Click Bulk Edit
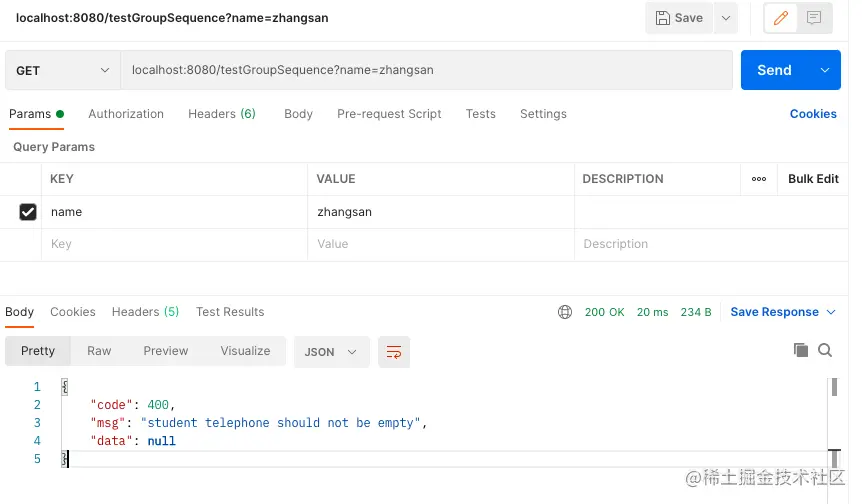This screenshot has height=504, width=862. pos(813,179)
